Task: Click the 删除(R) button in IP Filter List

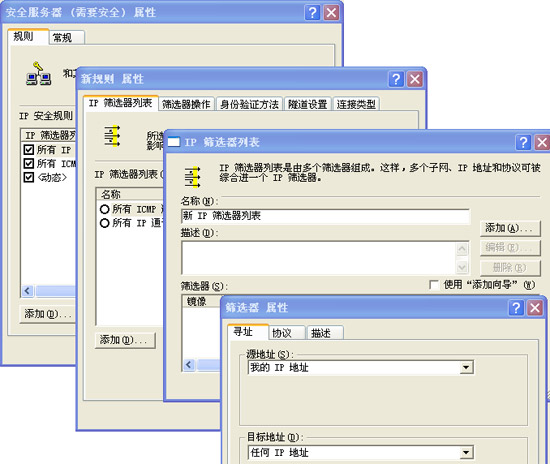Action: (510, 268)
